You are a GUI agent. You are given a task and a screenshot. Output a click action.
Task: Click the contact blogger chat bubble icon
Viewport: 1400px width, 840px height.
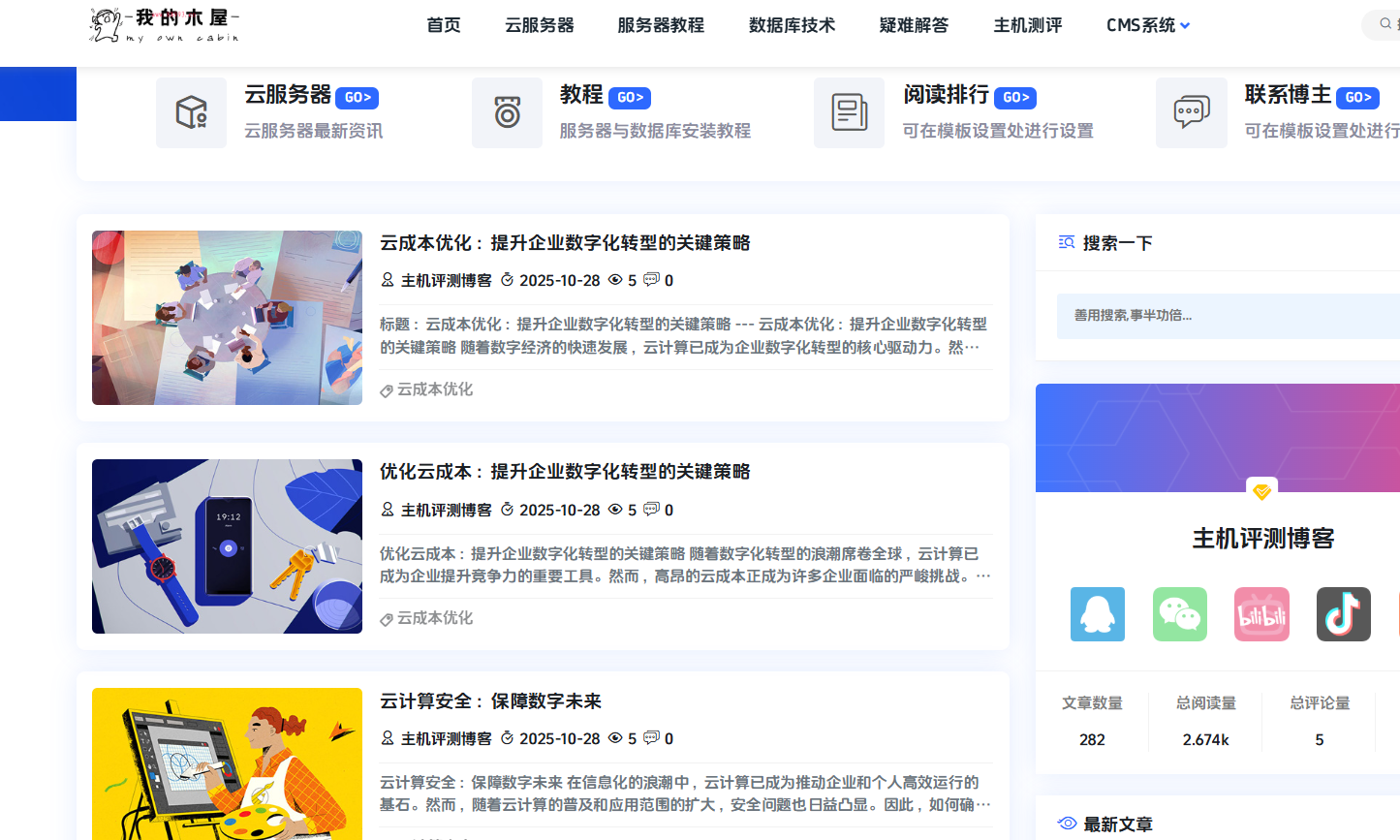[1191, 113]
